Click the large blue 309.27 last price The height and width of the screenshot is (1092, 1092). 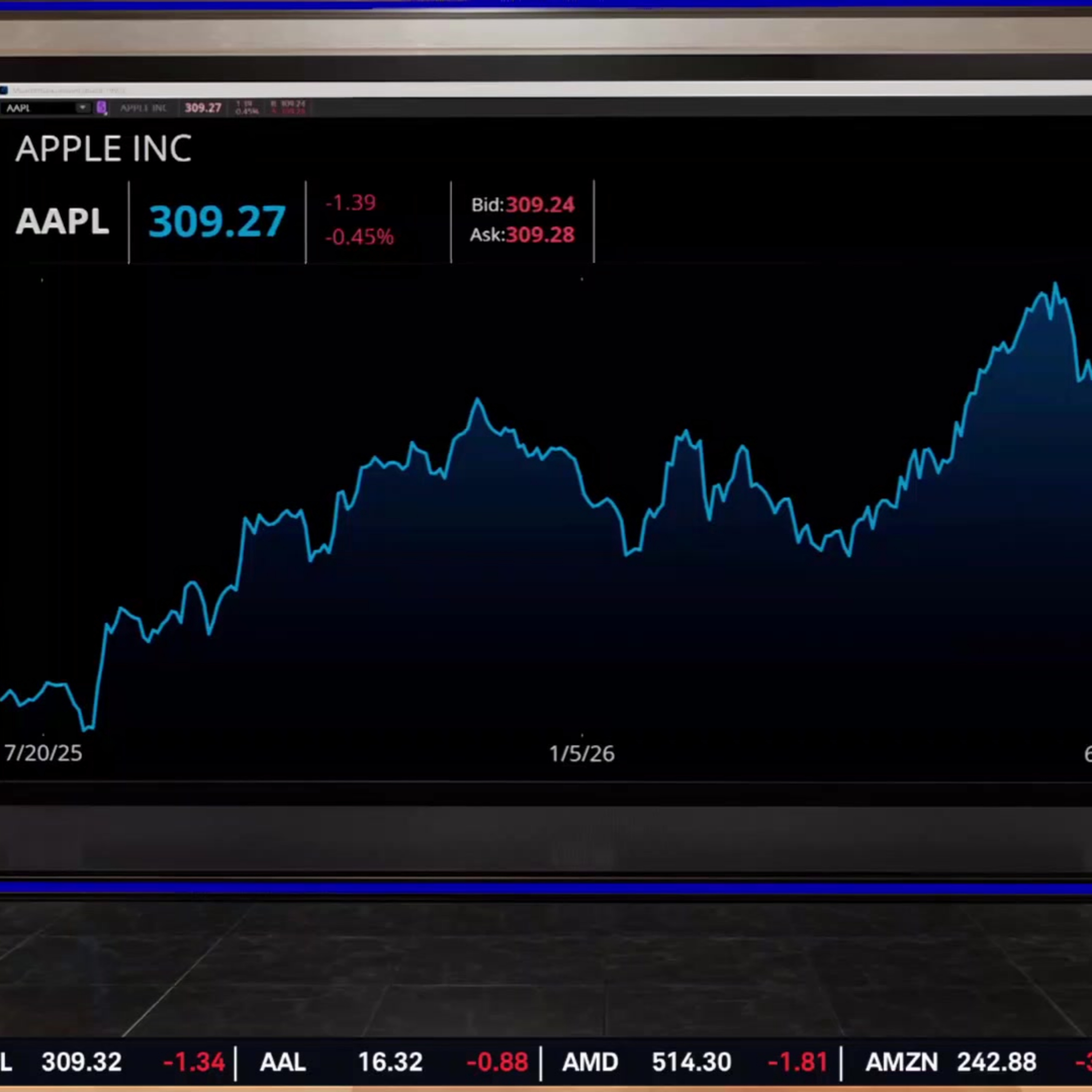[x=217, y=221]
